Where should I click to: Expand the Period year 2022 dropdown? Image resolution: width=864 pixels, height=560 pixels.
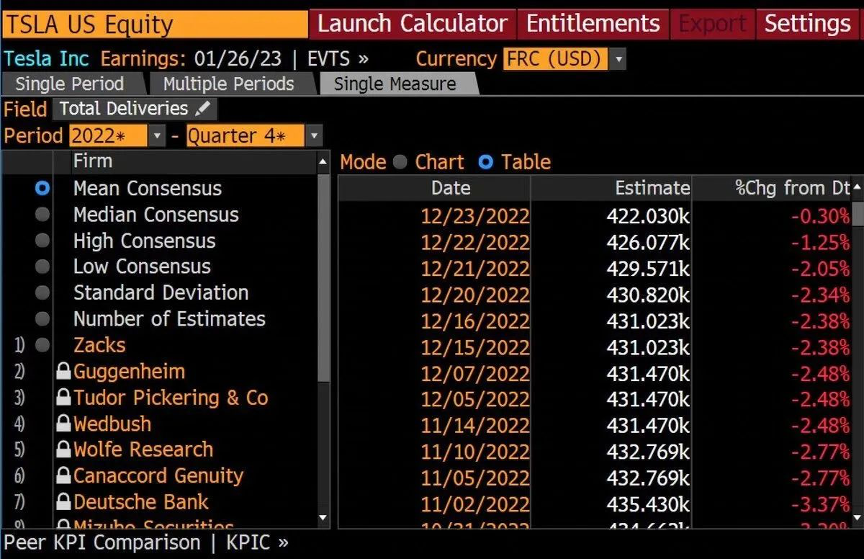[x=157, y=136]
